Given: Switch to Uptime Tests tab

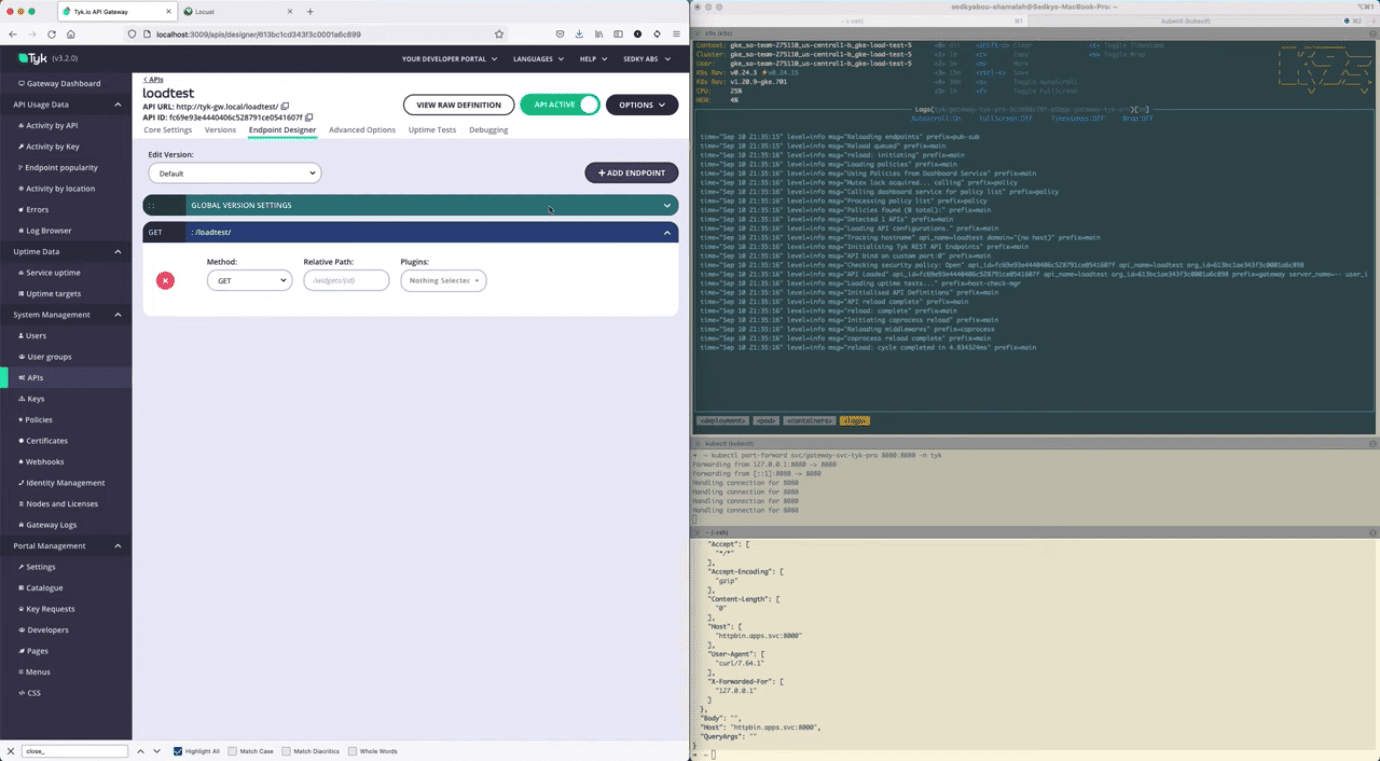Looking at the screenshot, I should point(432,130).
